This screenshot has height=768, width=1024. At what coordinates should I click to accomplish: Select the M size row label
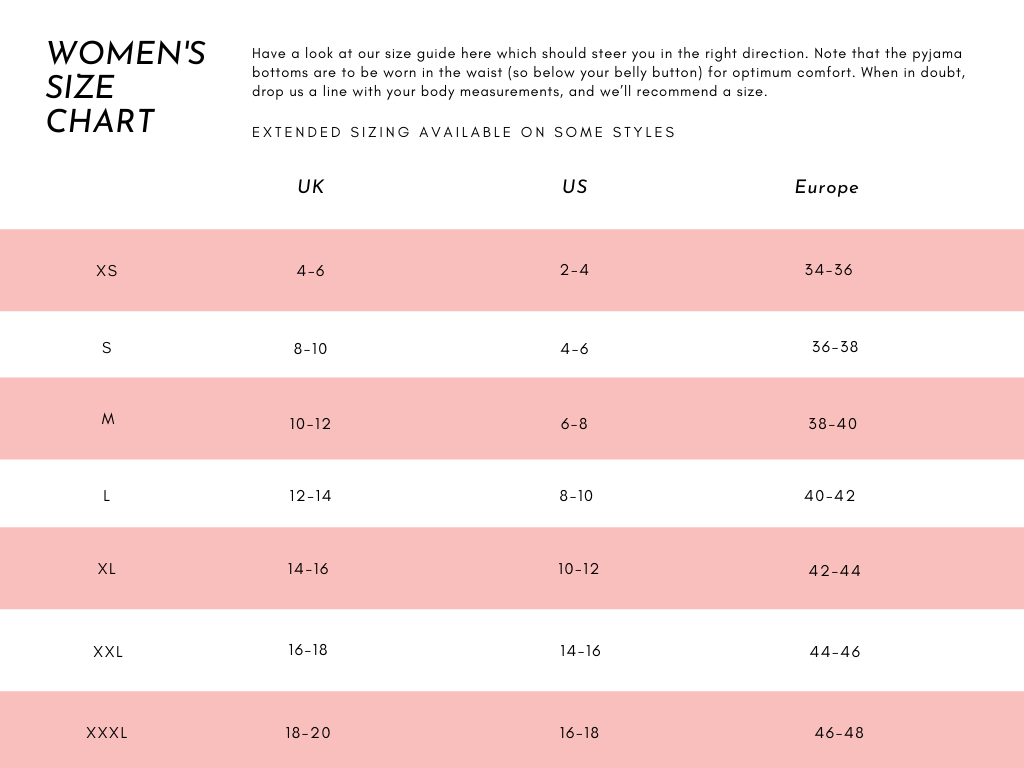pos(108,420)
